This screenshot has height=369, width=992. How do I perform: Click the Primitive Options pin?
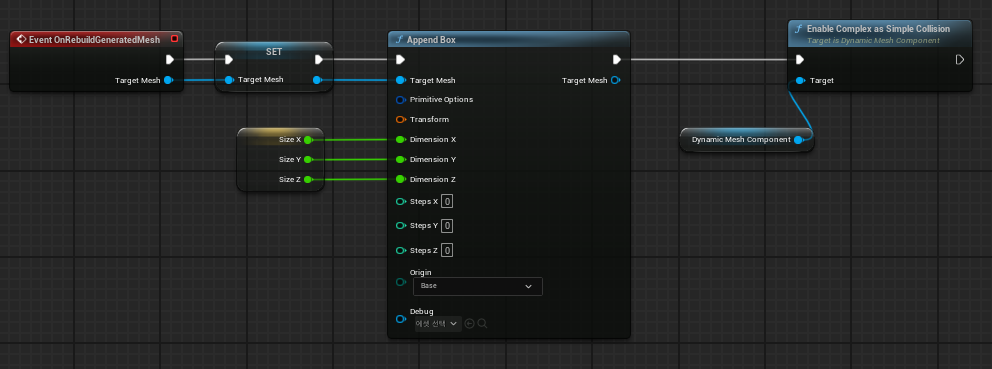pos(400,100)
